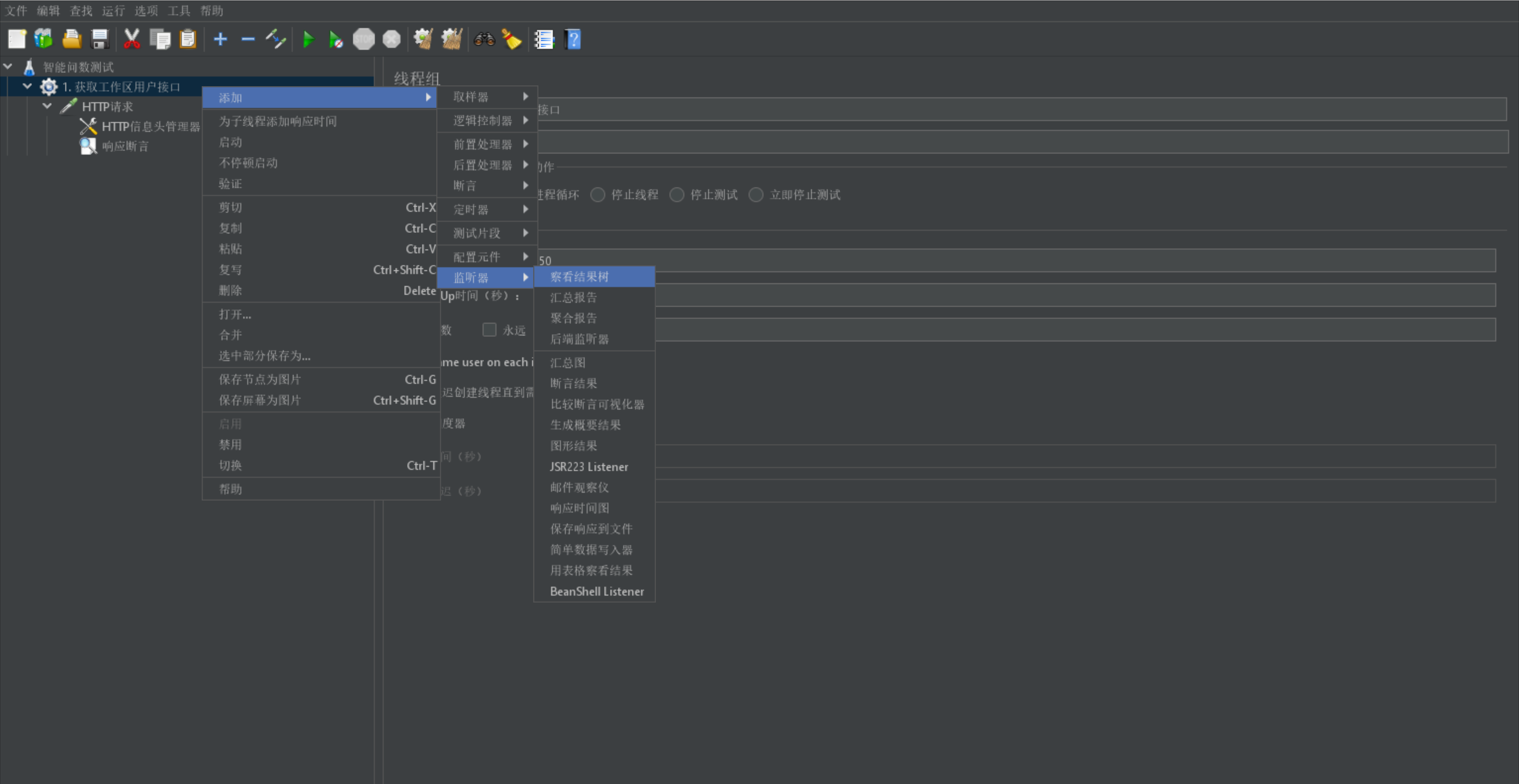Expand the 逻辑控制器 submenu
Screen dimensions: 1519x784
click(487, 120)
